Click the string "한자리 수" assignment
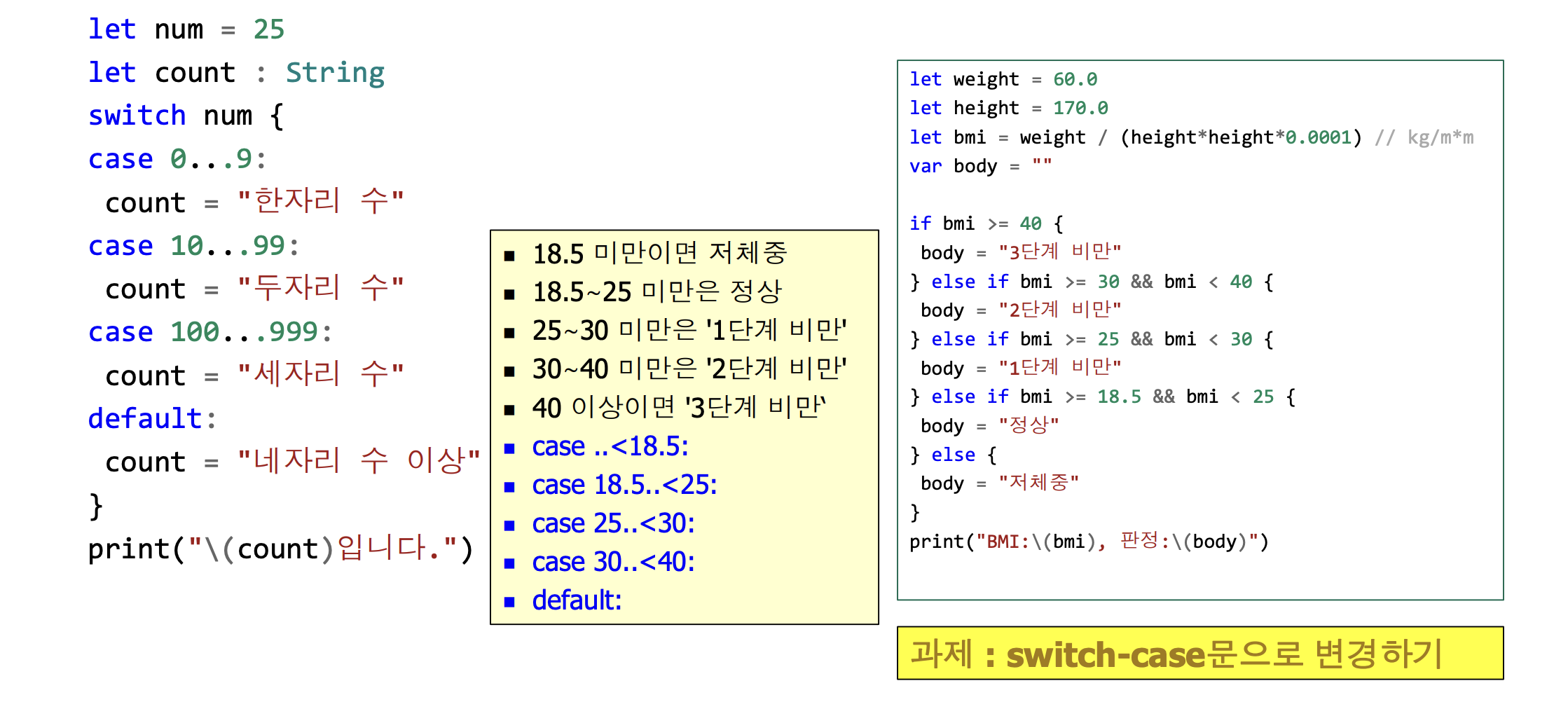 pos(255,202)
